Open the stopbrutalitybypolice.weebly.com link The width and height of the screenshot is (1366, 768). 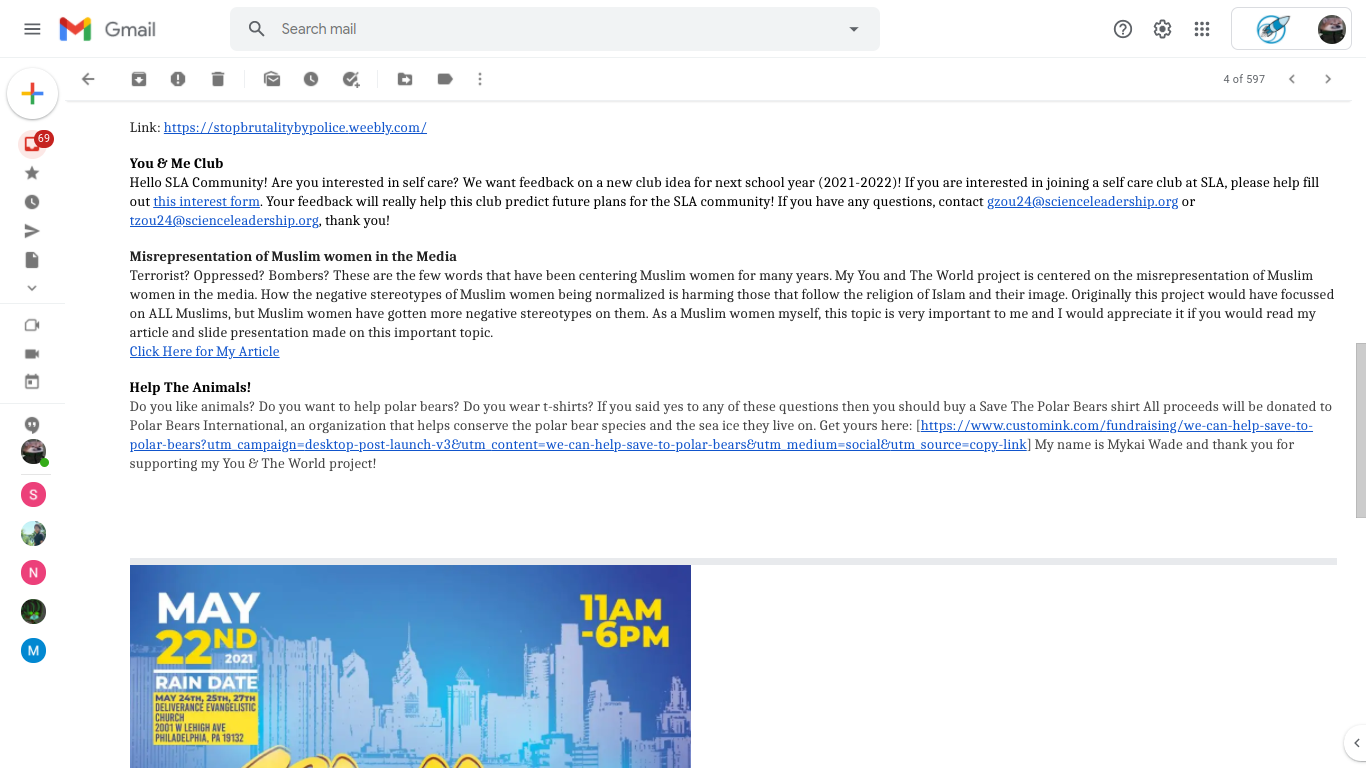click(295, 127)
